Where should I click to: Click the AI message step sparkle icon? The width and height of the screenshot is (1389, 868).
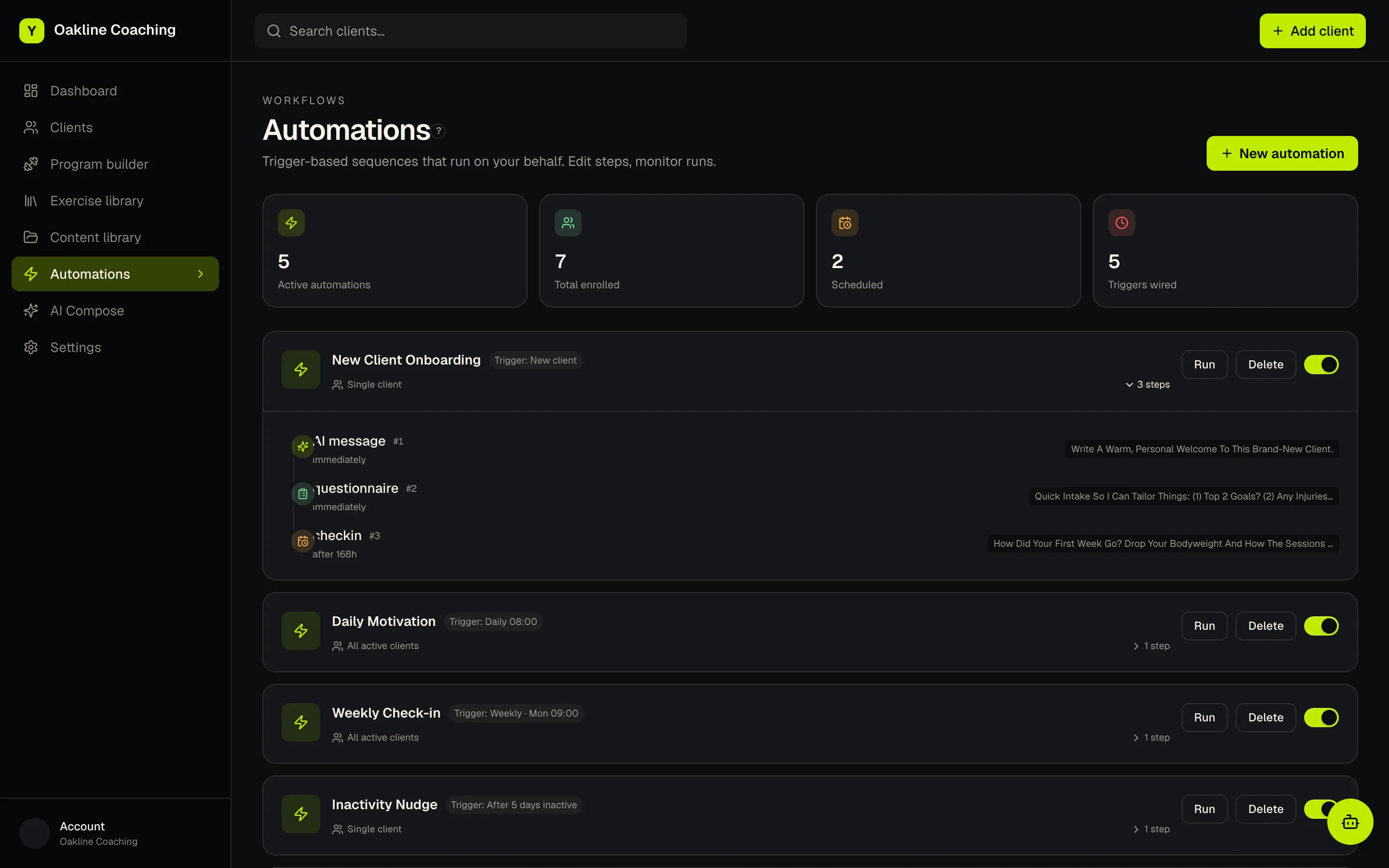coord(302,446)
